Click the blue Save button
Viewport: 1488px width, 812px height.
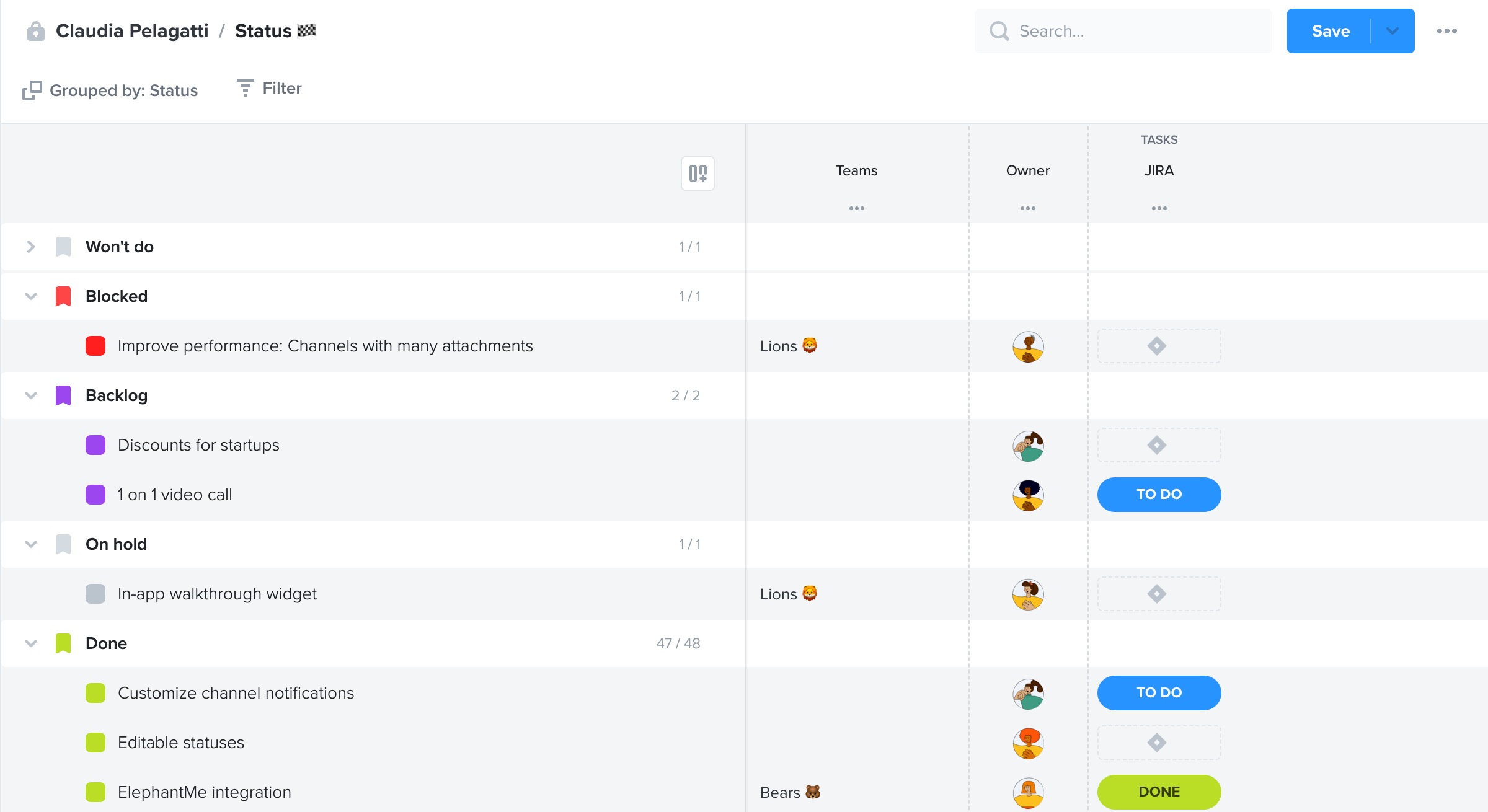[x=1330, y=31]
